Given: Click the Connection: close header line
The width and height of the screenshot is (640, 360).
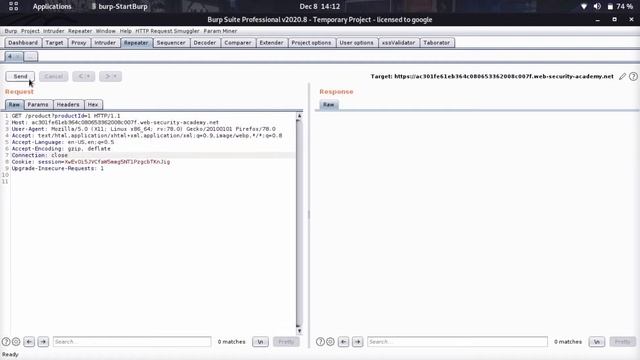Looking at the screenshot, I should tap(40, 156).
